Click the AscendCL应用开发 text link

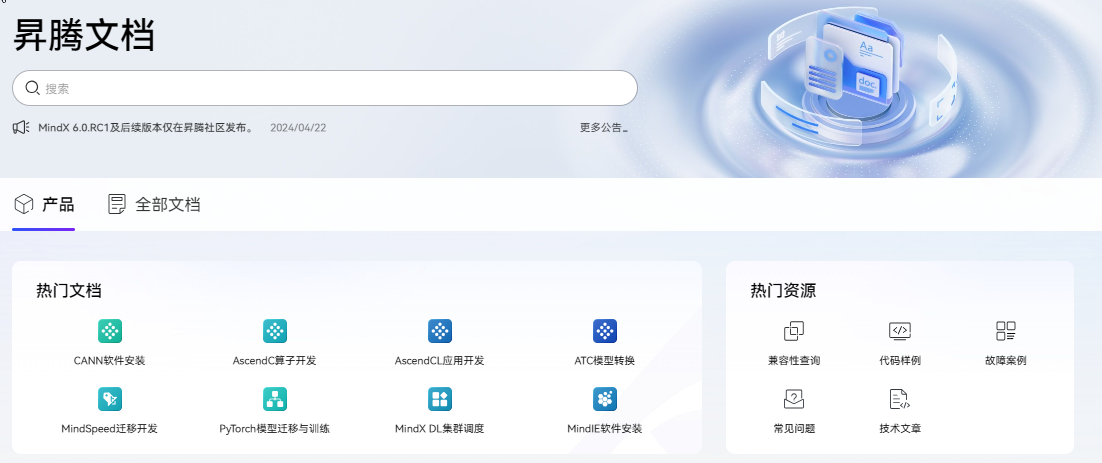click(x=440, y=360)
